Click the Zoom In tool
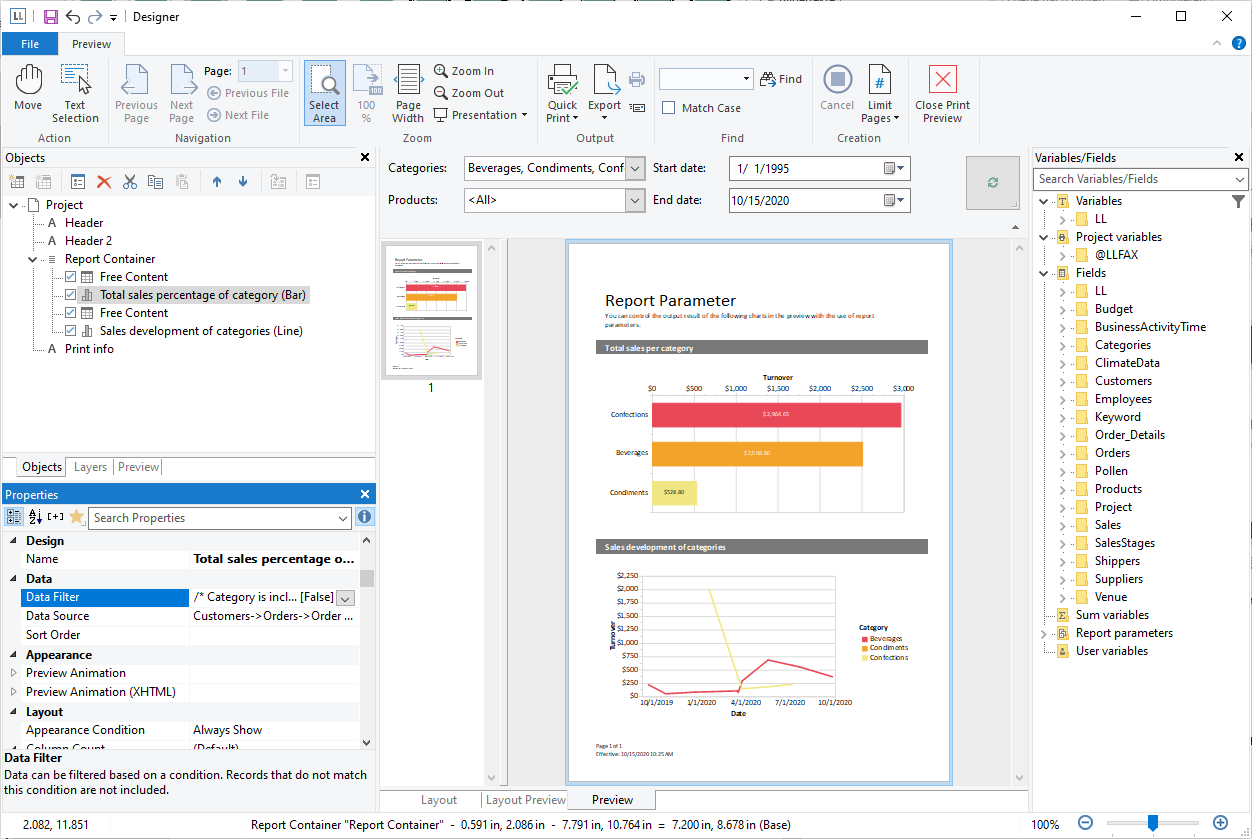The width and height of the screenshot is (1252, 839). (x=464, y=71)
